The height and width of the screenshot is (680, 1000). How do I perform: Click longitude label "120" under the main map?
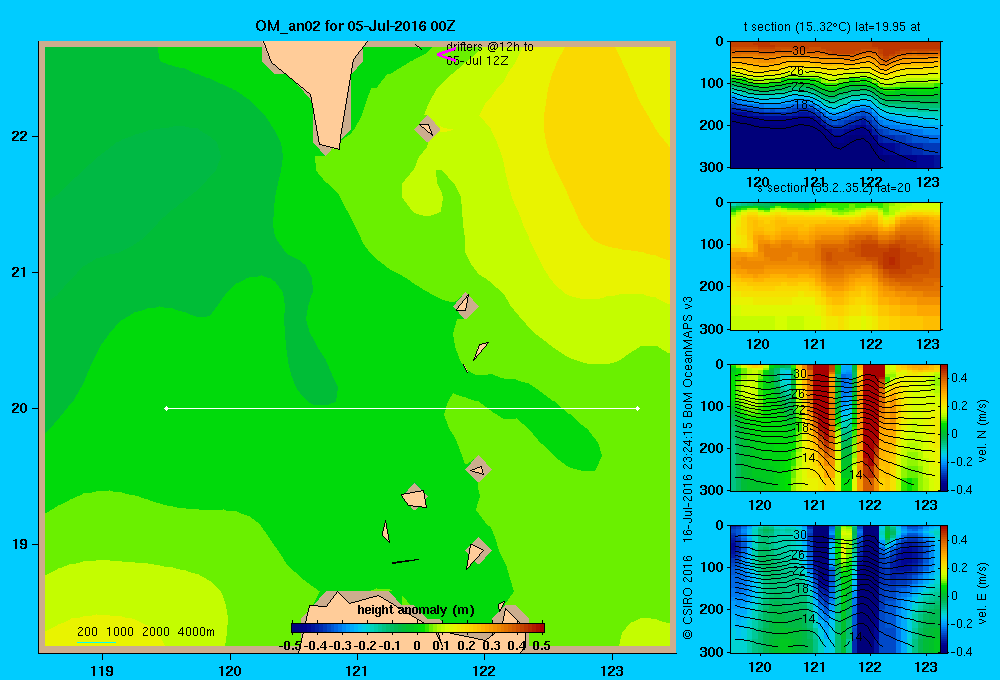pyautogui.click(x=230, y=670)
